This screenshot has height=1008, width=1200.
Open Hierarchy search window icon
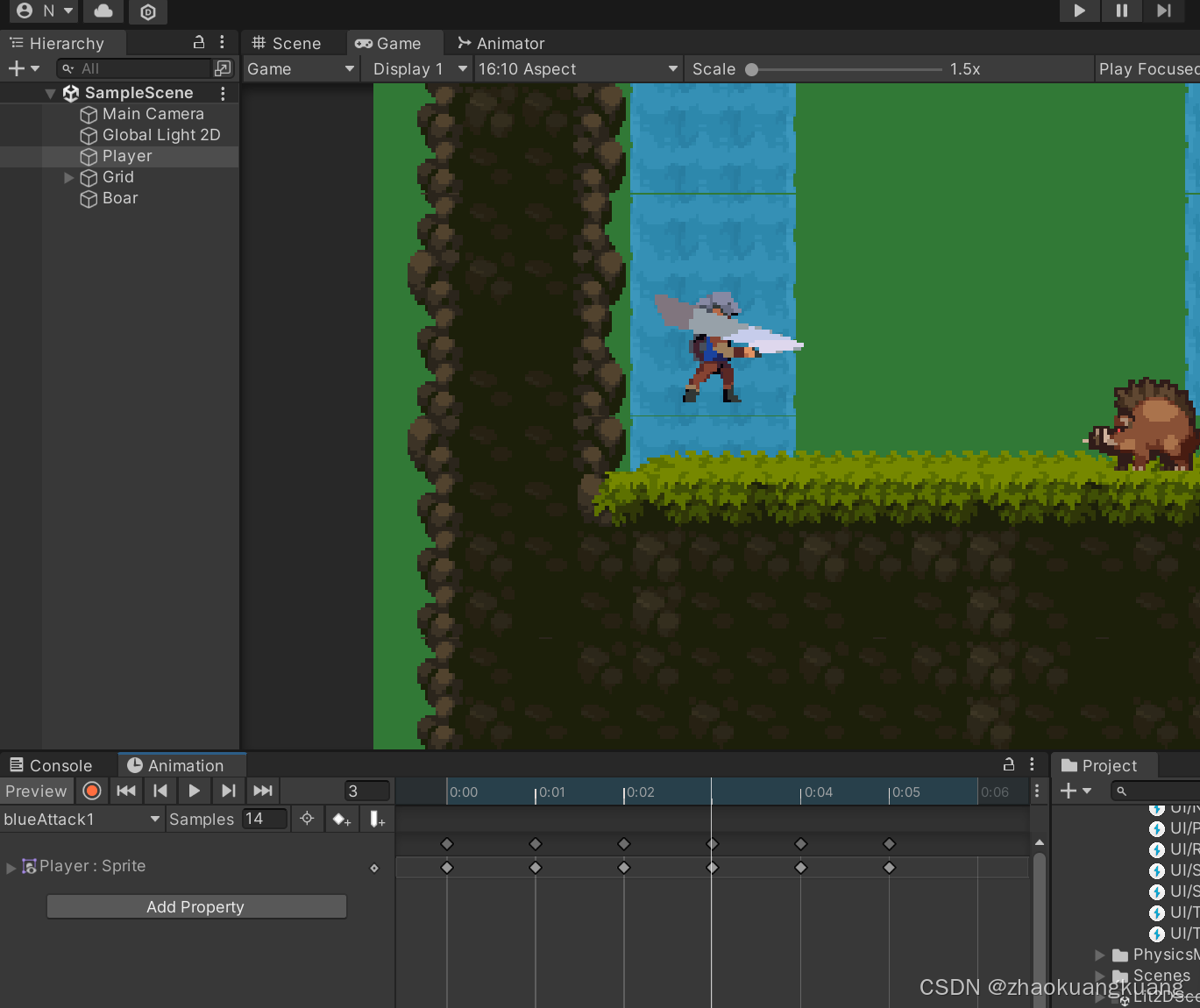click(x=224, y=68)
